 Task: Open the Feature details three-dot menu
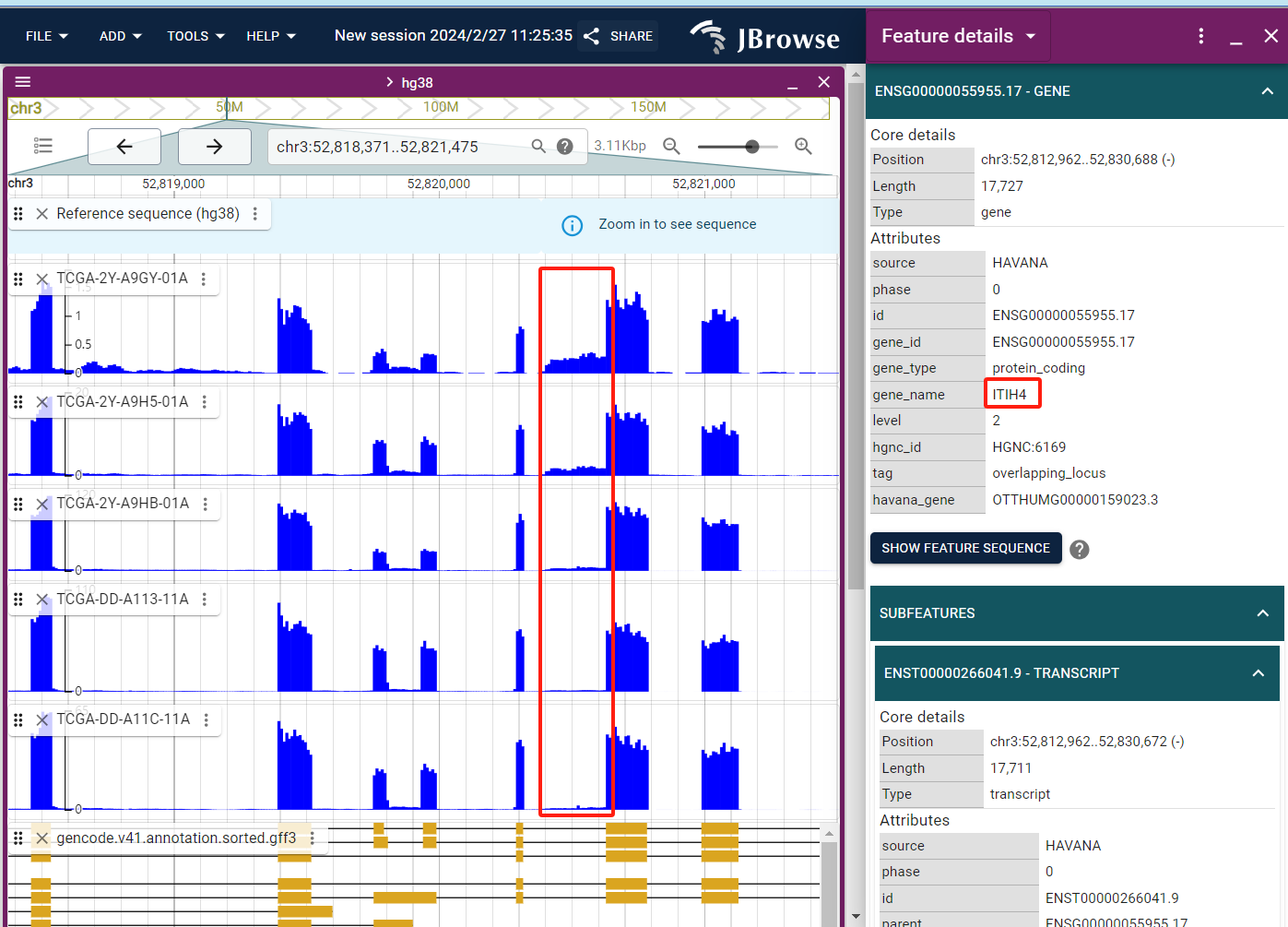(x=1200, y=36)
